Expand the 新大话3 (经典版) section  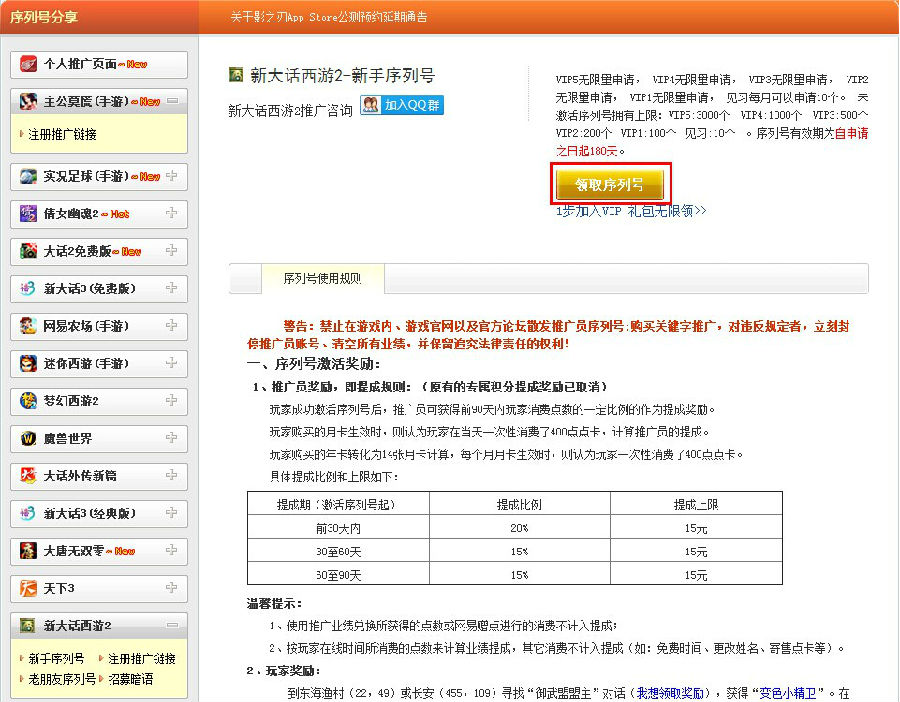[172, 513]
